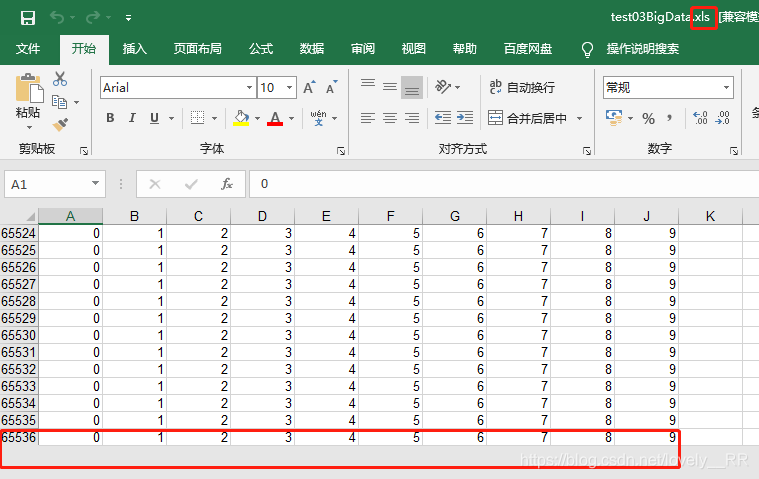Open the font size 10 dropdown

[x=289, y=88]
